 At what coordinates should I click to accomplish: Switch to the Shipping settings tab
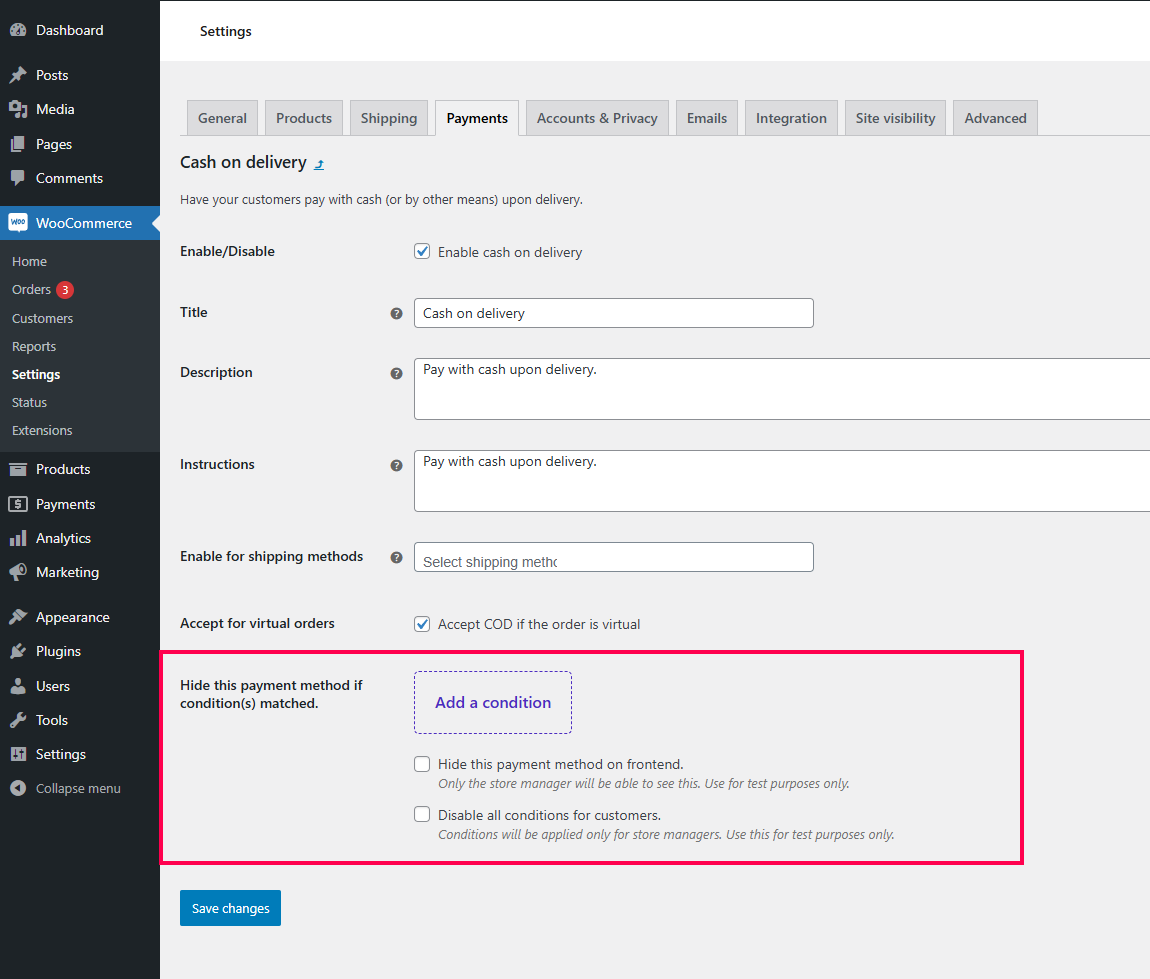coord(389,118)
